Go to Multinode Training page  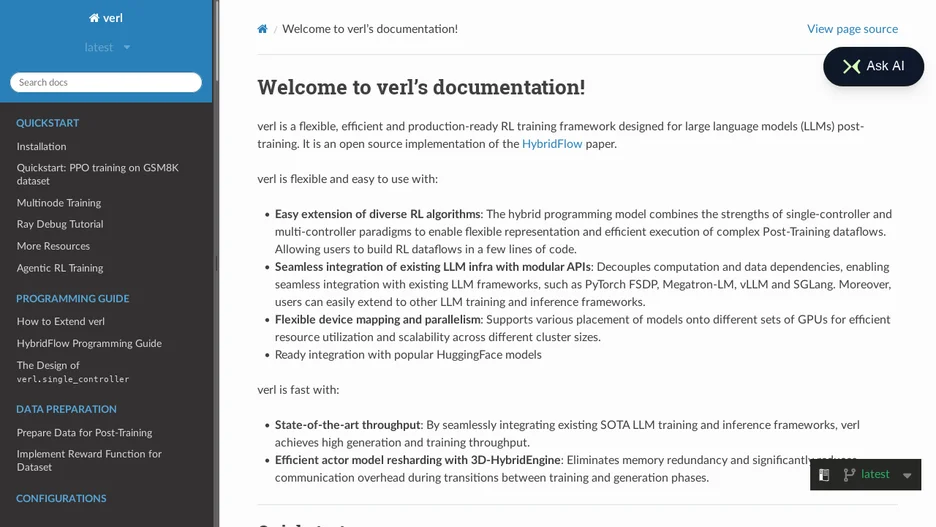click(58, 203)
